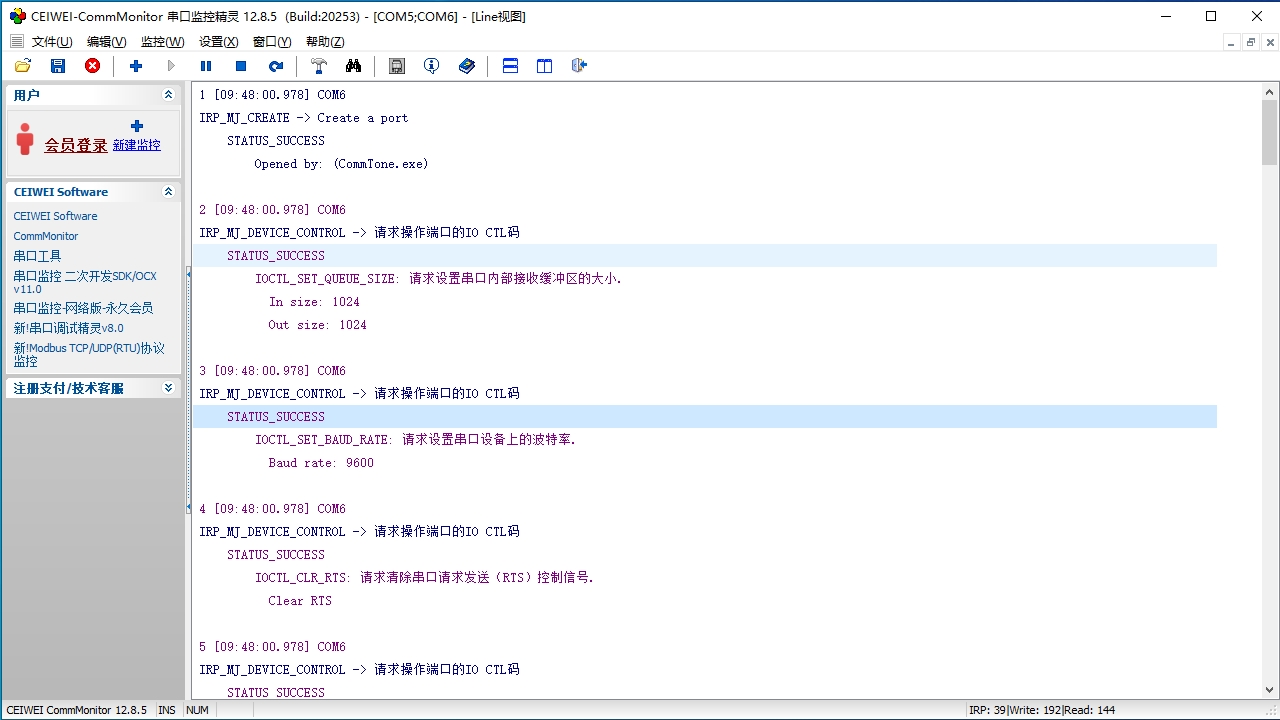Collapse the CEIWEI Software panel
The height and width of the screenshot is (720, 1280).
(168, 192)
